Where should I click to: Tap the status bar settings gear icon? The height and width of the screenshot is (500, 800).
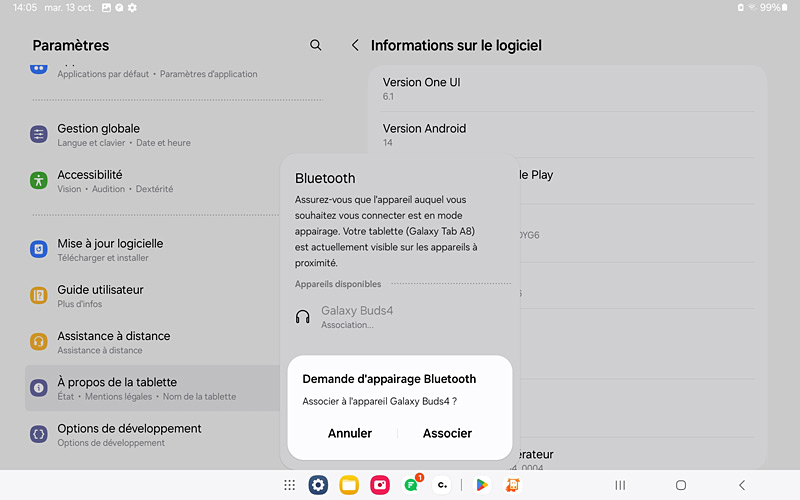pos(132,8)
